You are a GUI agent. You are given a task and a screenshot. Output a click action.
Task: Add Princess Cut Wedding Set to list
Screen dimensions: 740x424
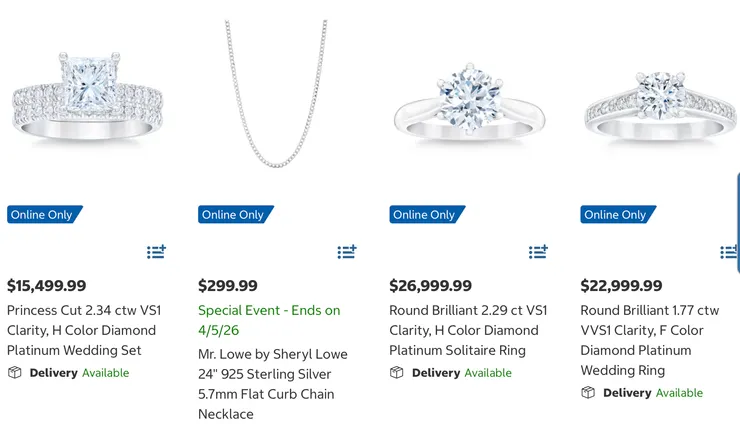[x=156, y=252]
